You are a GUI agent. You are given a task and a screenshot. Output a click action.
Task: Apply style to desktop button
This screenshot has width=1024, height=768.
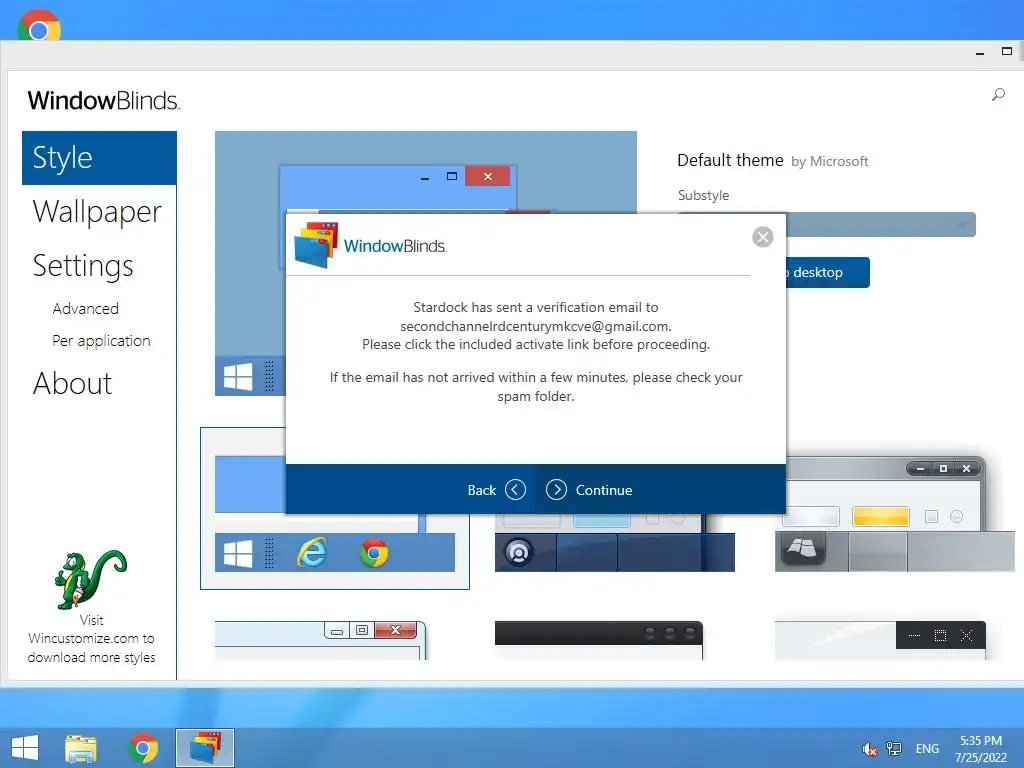click(x=827, y=272)
